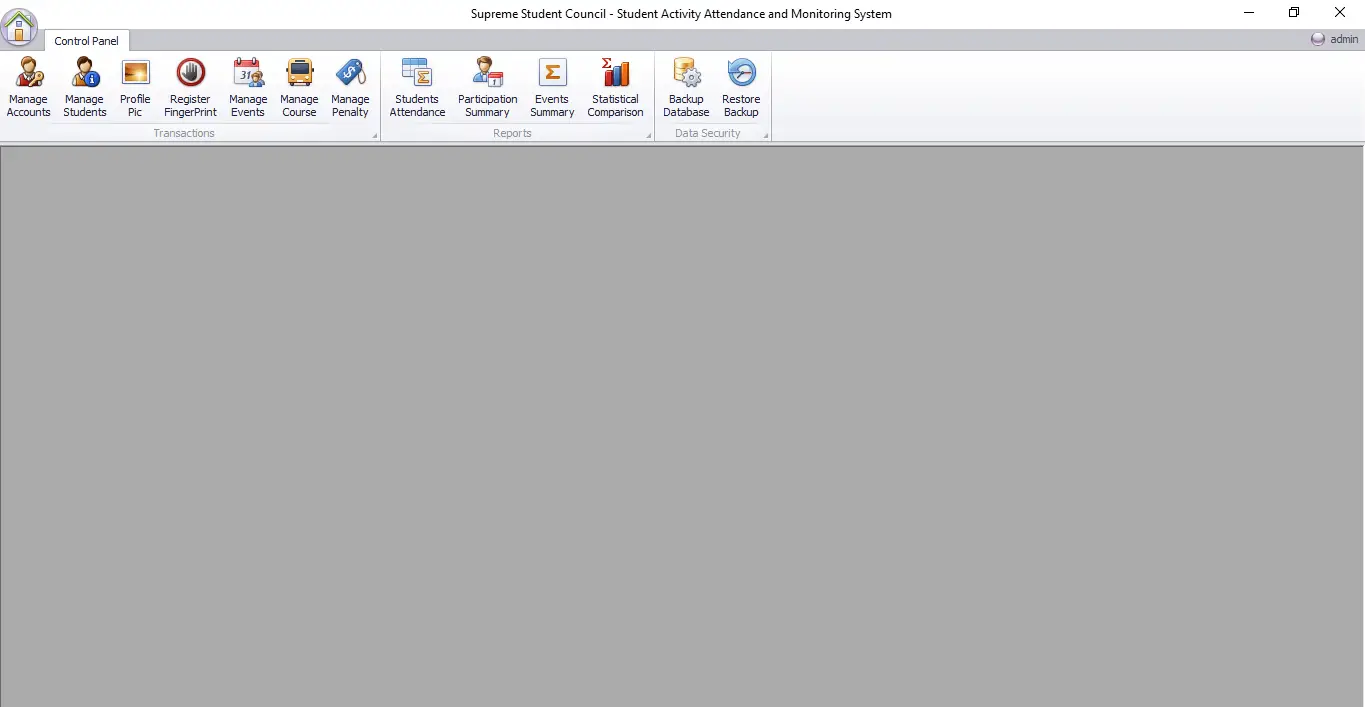The height and width of the screenshot is (707, 1365).
Task: Launch Restore Backup
Action: [x=741, y=88]
